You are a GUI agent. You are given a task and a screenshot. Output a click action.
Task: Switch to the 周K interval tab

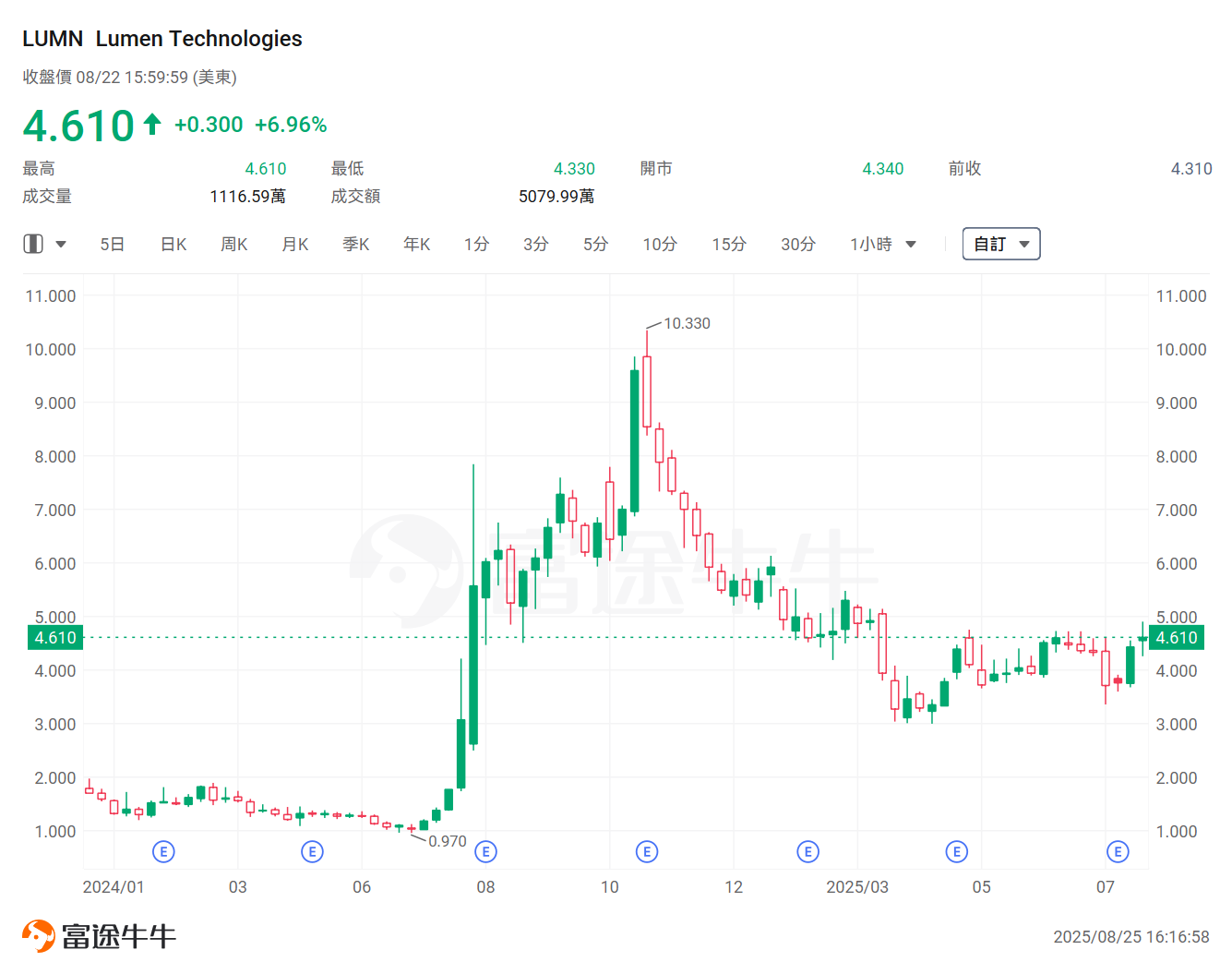click(x=233, y=243)
